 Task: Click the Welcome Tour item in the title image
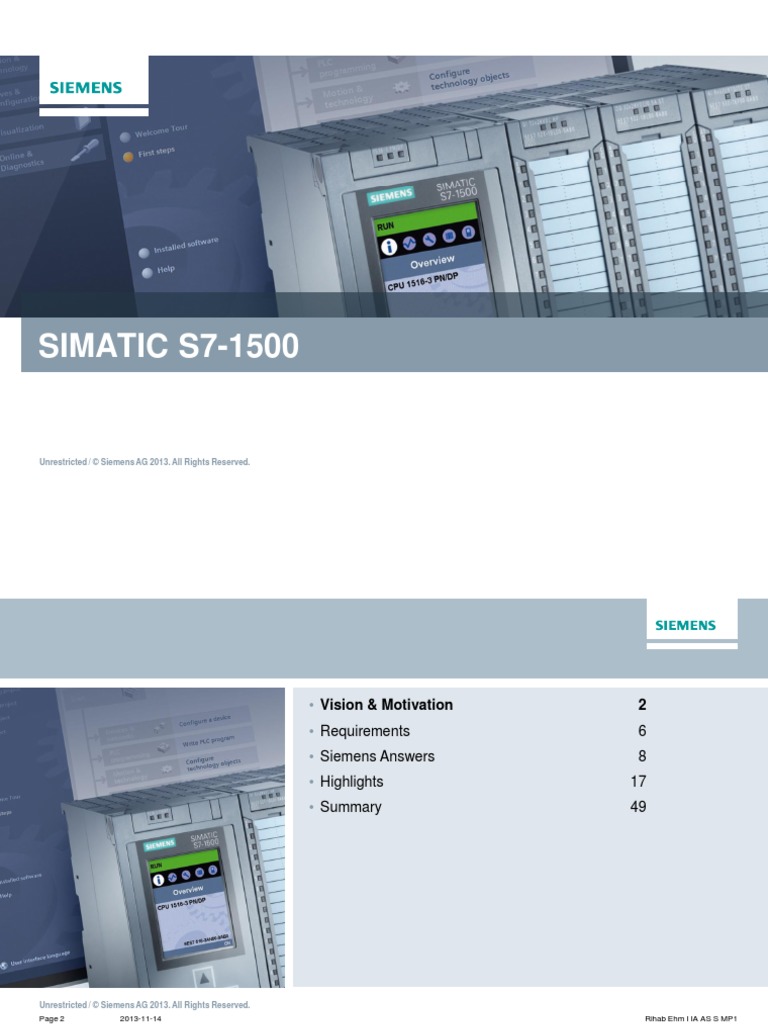click(161, 131)
